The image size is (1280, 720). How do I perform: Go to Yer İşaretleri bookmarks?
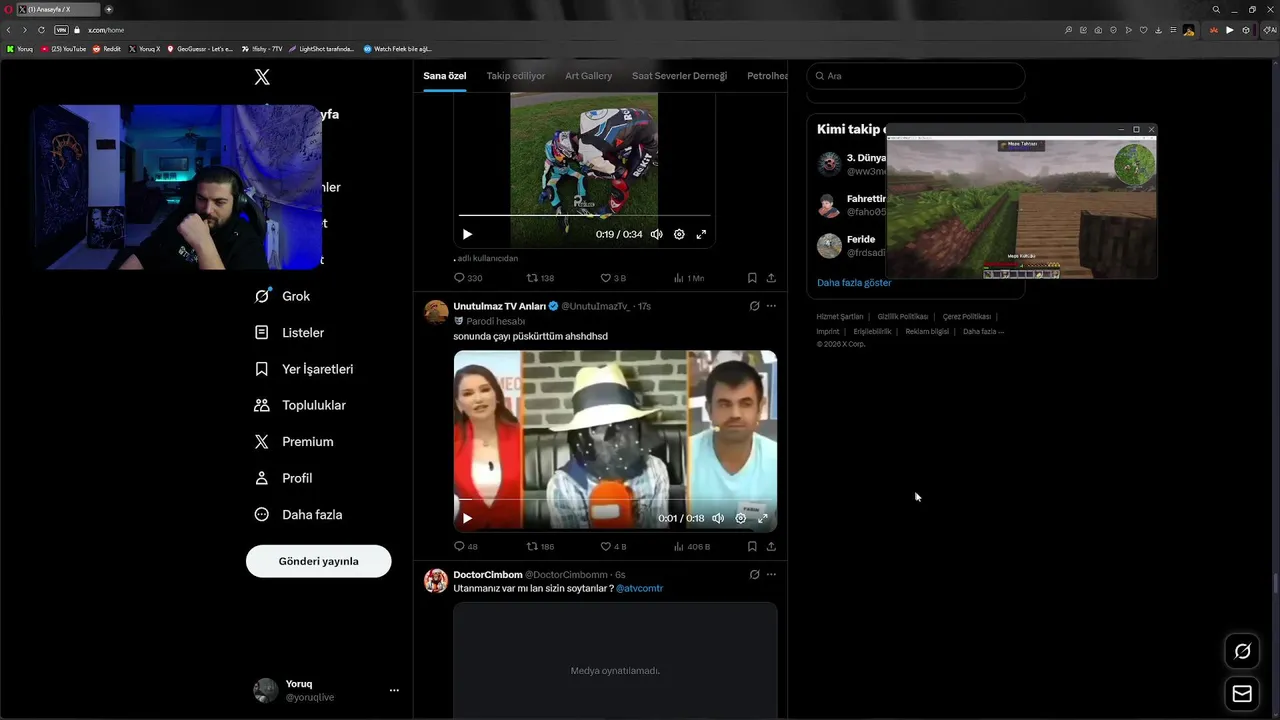[x=304, y=369]
